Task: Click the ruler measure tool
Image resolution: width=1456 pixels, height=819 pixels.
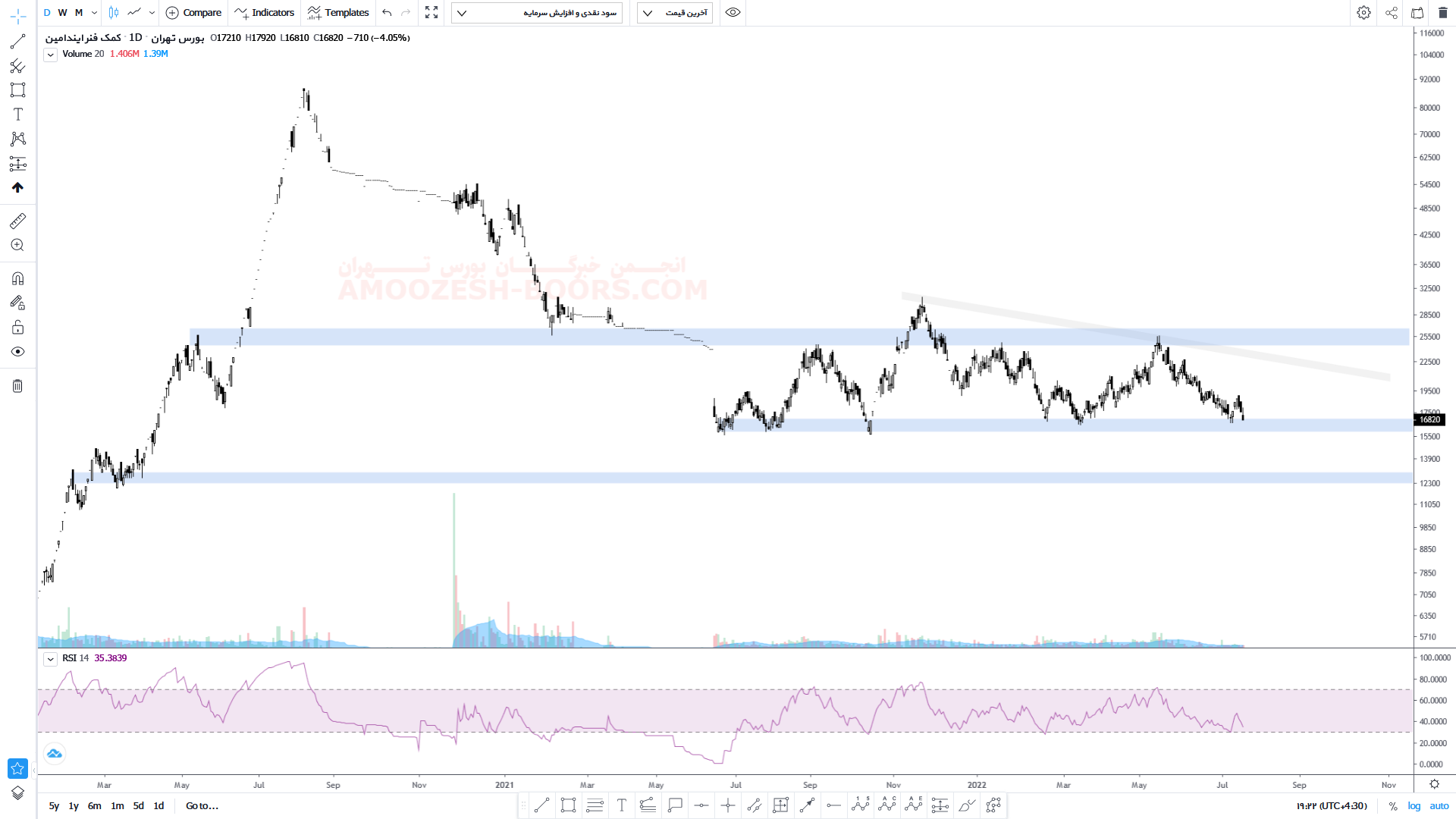Action: pyautogui.click(x=17, y=221)
